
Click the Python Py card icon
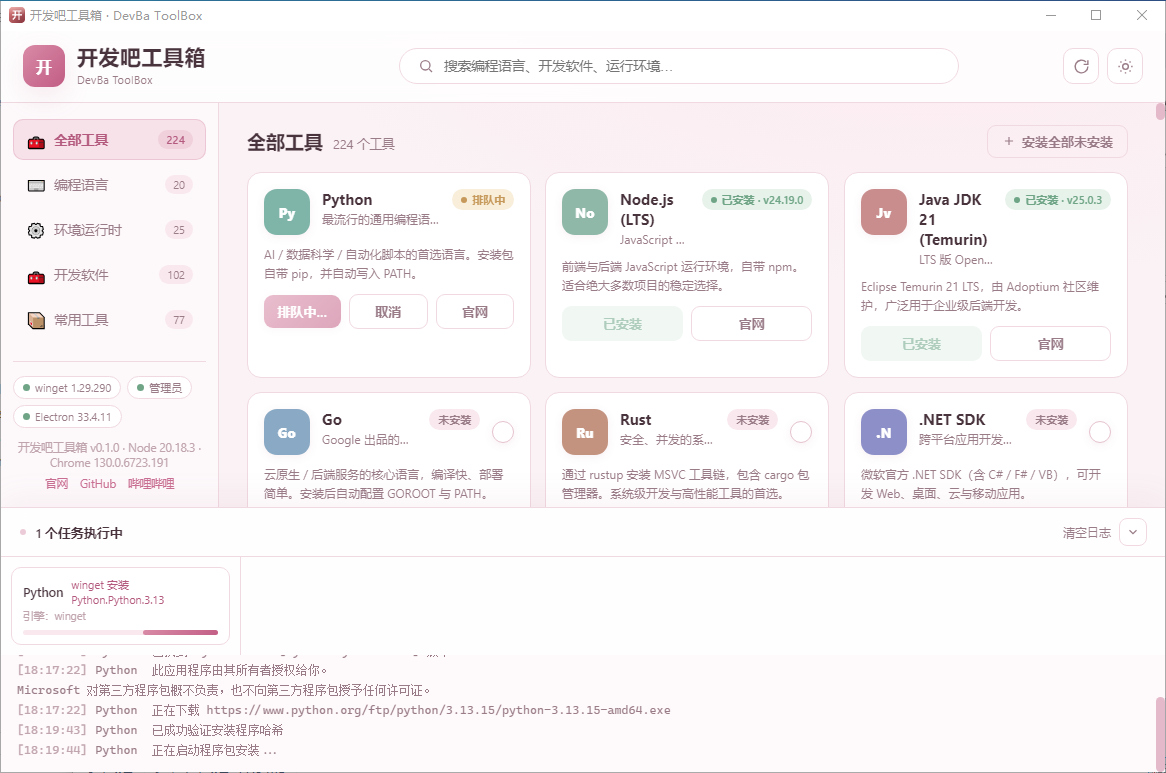click(287, 213)
